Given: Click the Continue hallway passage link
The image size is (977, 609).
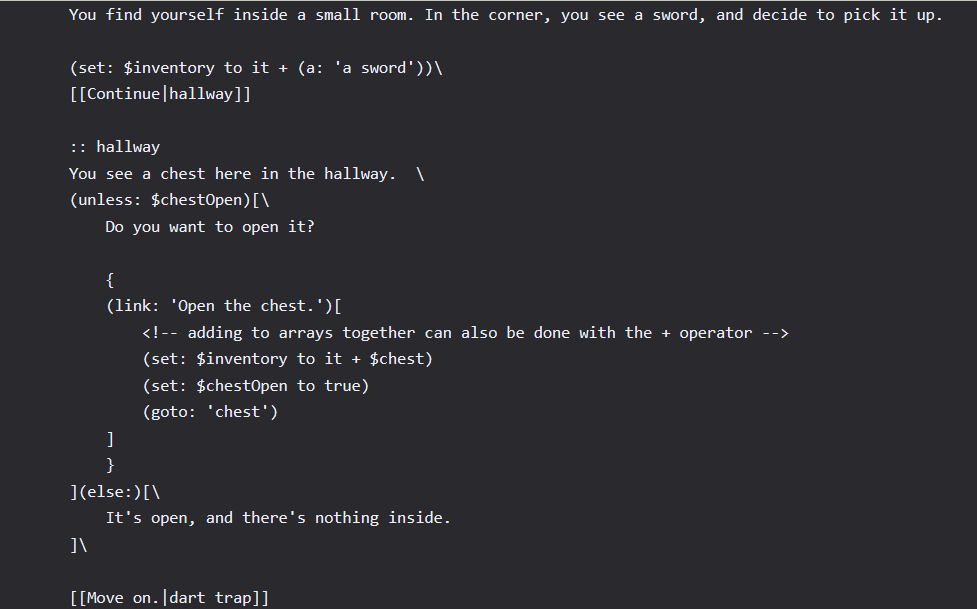Looking at the screenshot, I should tap(160, 94).
